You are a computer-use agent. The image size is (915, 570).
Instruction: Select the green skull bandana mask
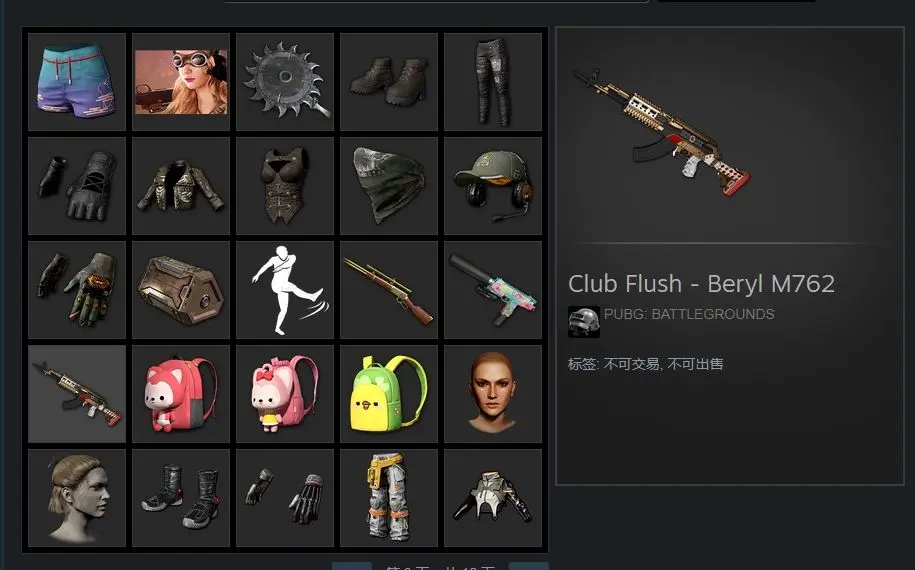pyautogui.click(x=389, y=186)
